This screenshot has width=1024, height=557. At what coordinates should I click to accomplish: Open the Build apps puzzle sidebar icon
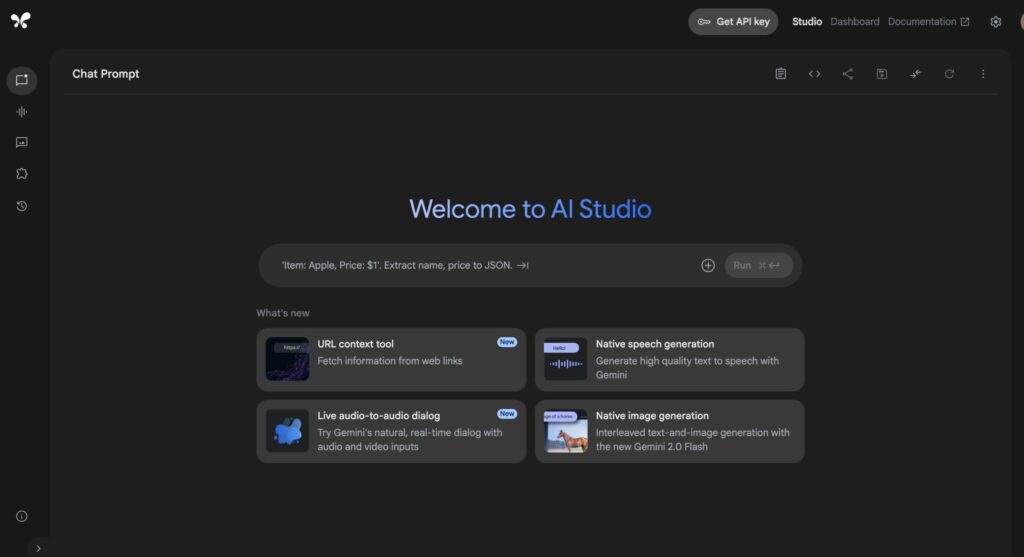tap(22, 174)
